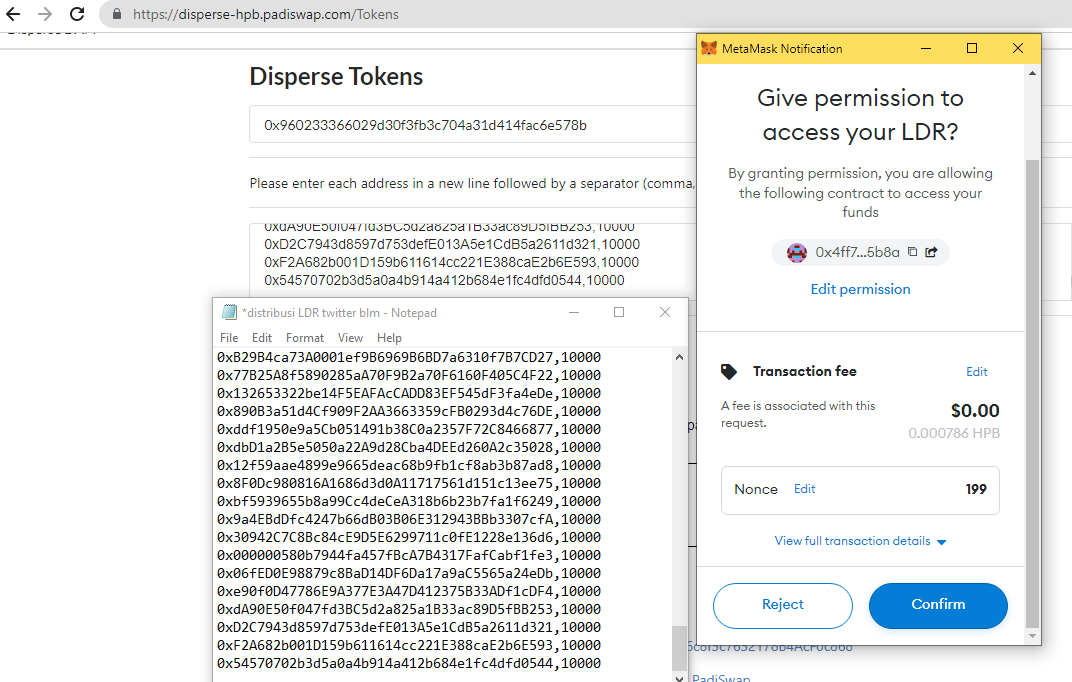
Task: Click Notepad line starting 0x30942C7C8Bc84cE9
Action: pyautogui.click(x=409, y=537)
